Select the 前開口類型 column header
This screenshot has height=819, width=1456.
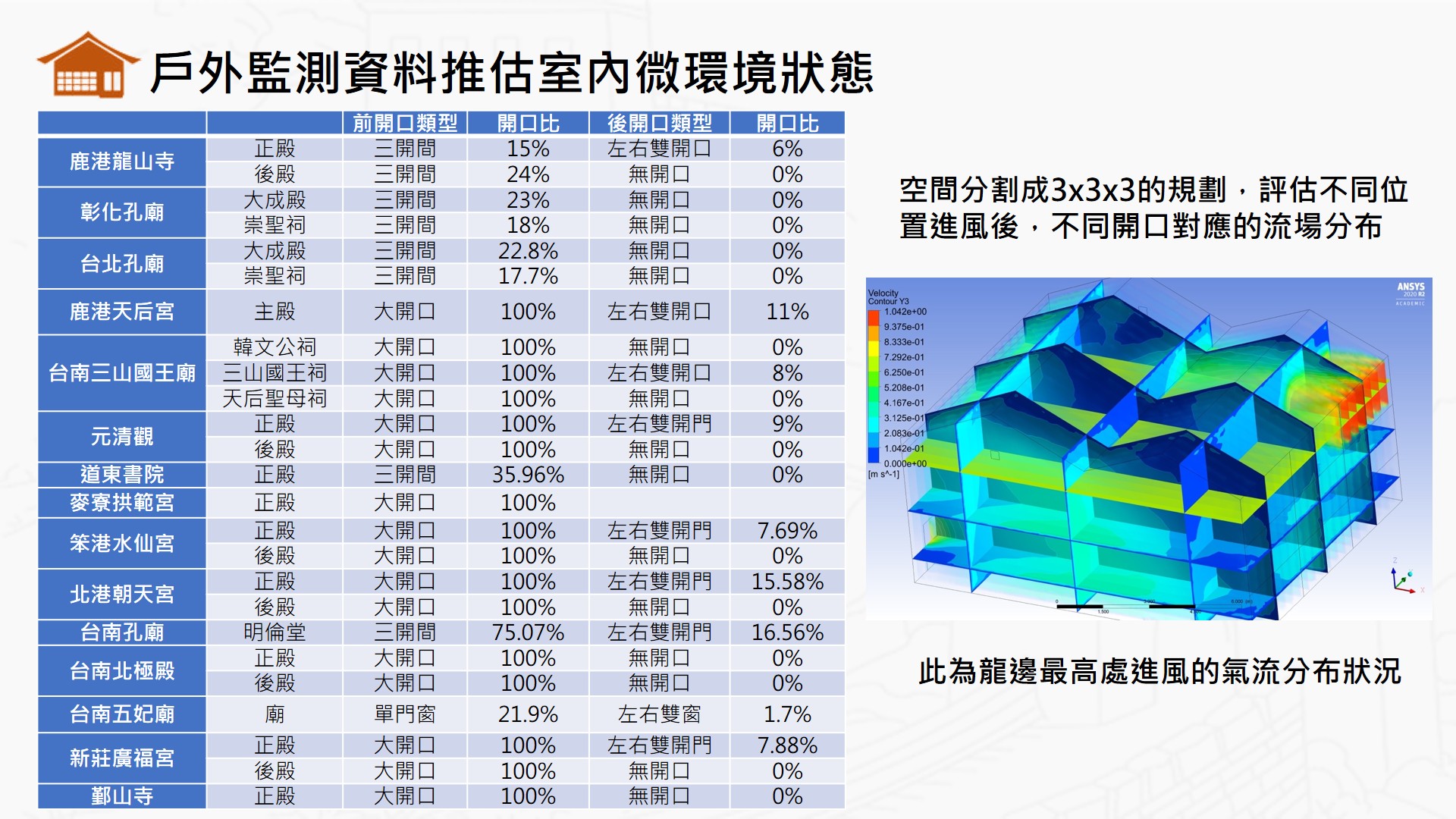coord(405,123)
